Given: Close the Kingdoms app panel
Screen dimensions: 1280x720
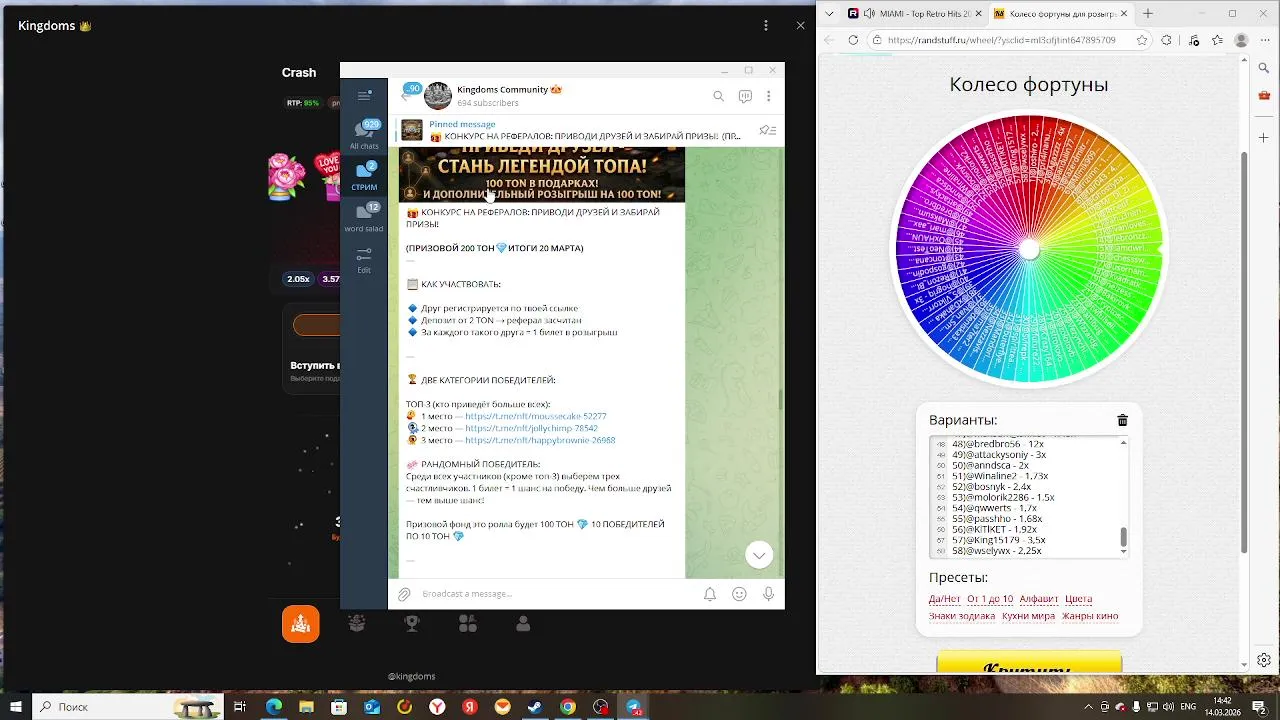Looking at the screenshot, I should (x=800, y=25).
